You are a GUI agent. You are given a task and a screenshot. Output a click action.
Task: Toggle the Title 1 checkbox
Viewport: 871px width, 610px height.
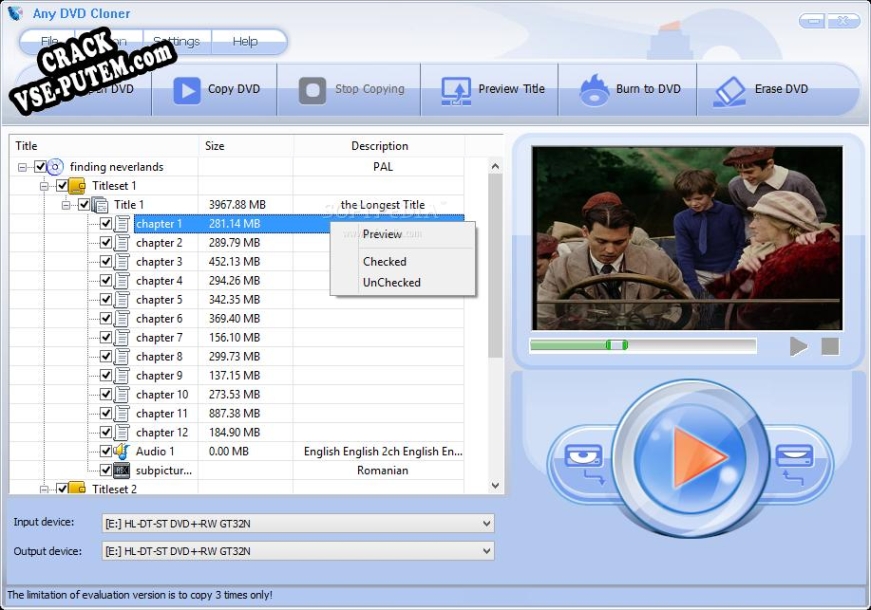click(84, 205)
